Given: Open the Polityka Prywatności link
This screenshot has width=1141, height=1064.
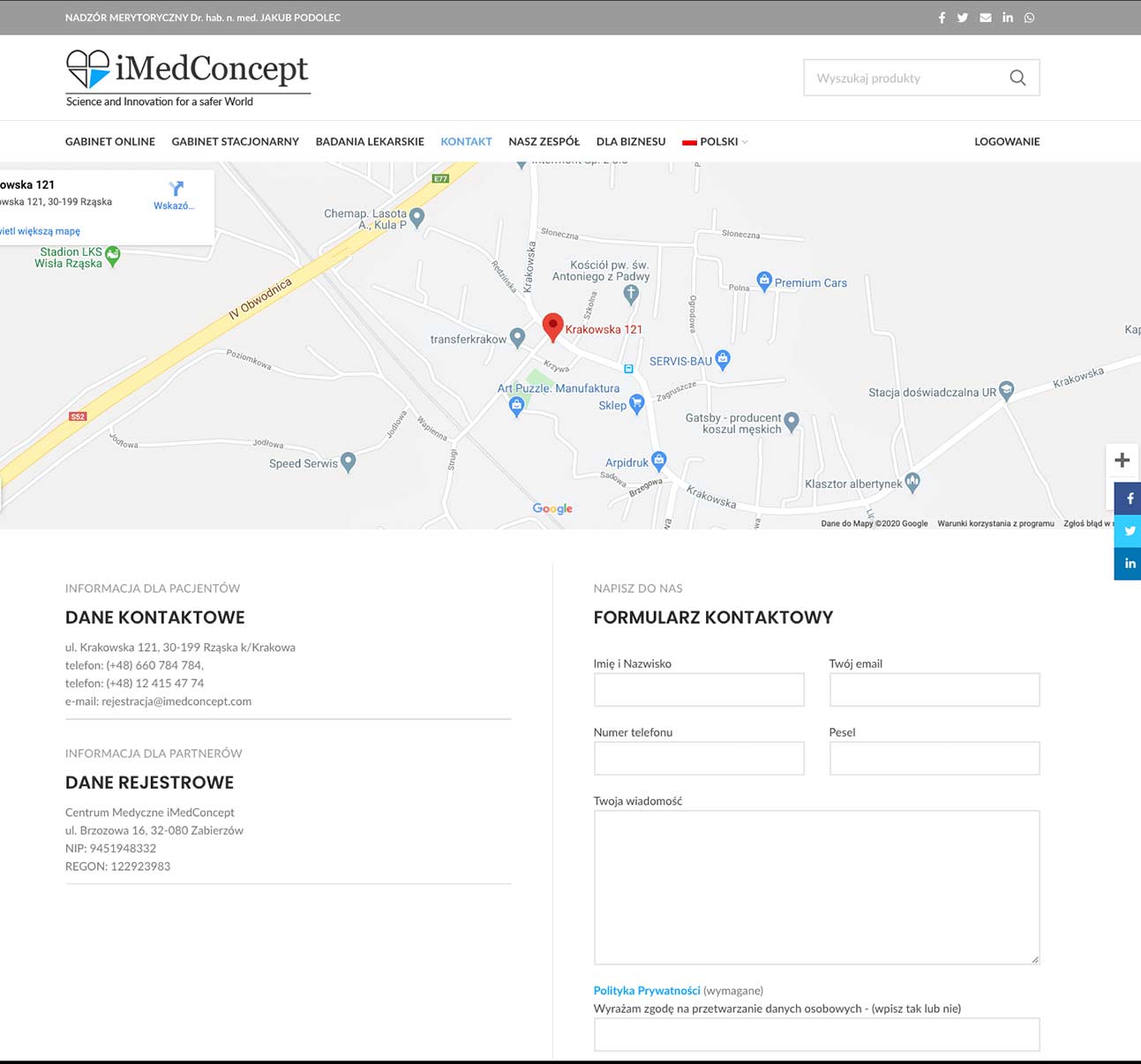Looking at the screenshot, I should coord(647,991).
